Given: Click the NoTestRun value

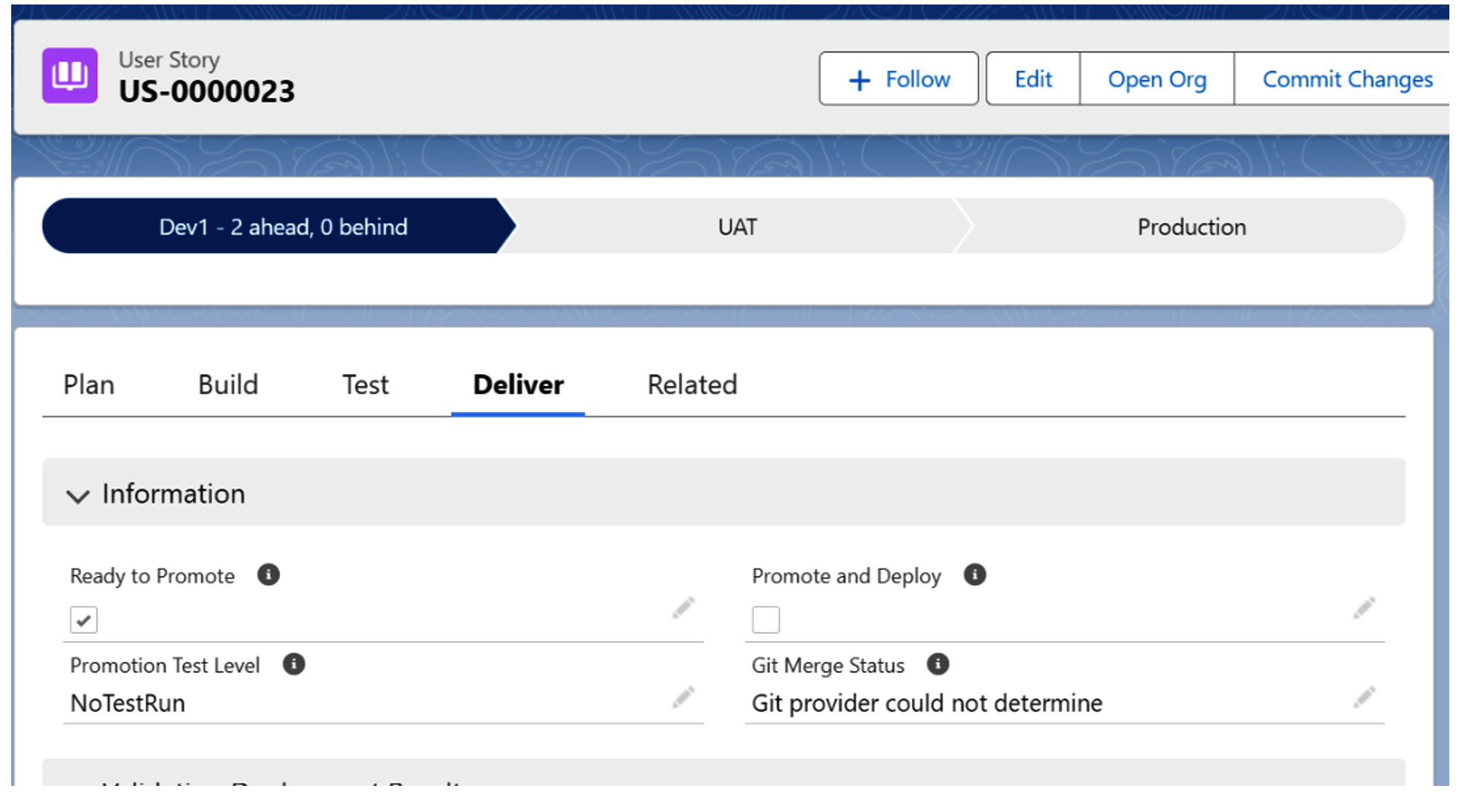Looking at the screenshot, I should 127,703.
